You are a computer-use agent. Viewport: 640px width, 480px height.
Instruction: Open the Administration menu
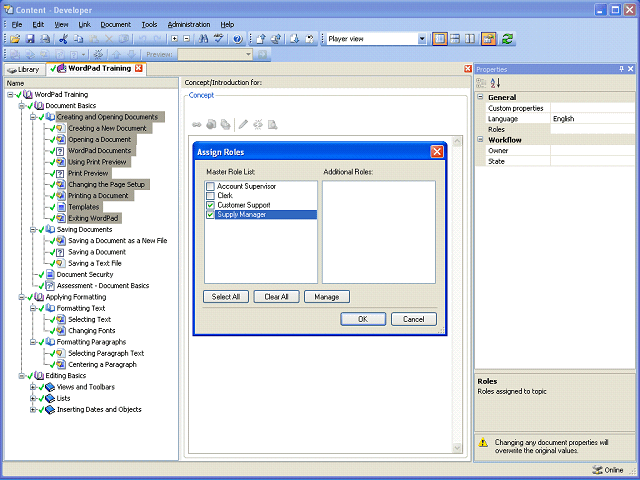click(x=189, y=24)
